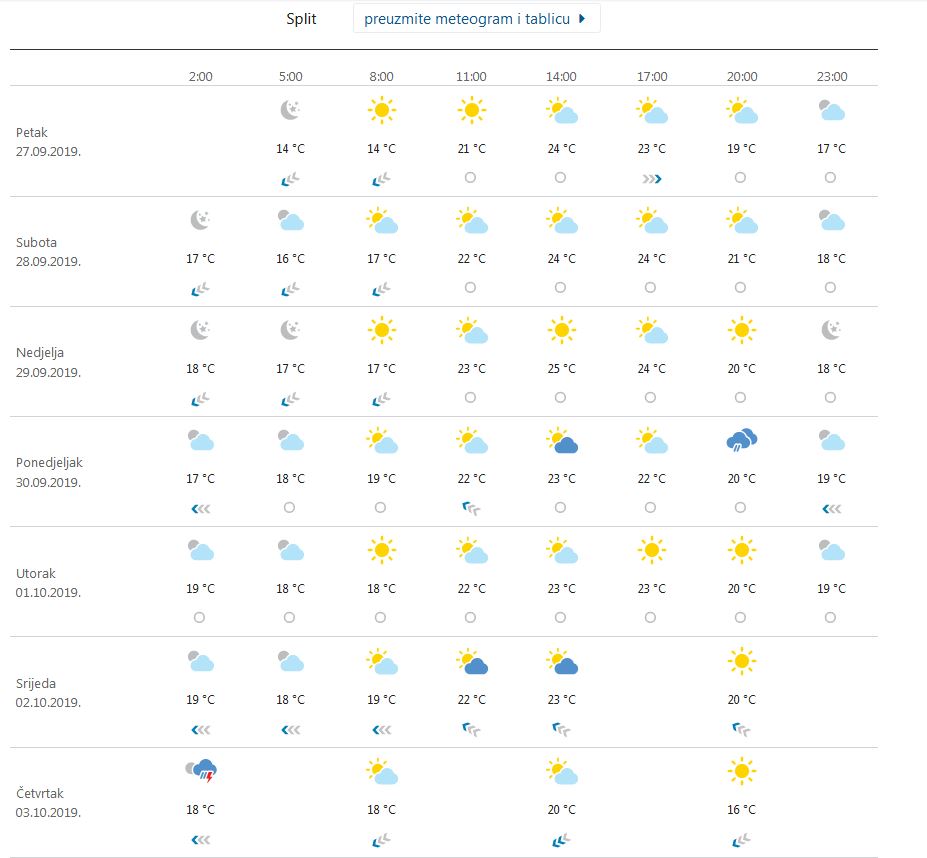The width and height of the screenshot is (927, 858).
Task: Select the sunny icon for Petak 8:00
Action: tap(381, 111)
